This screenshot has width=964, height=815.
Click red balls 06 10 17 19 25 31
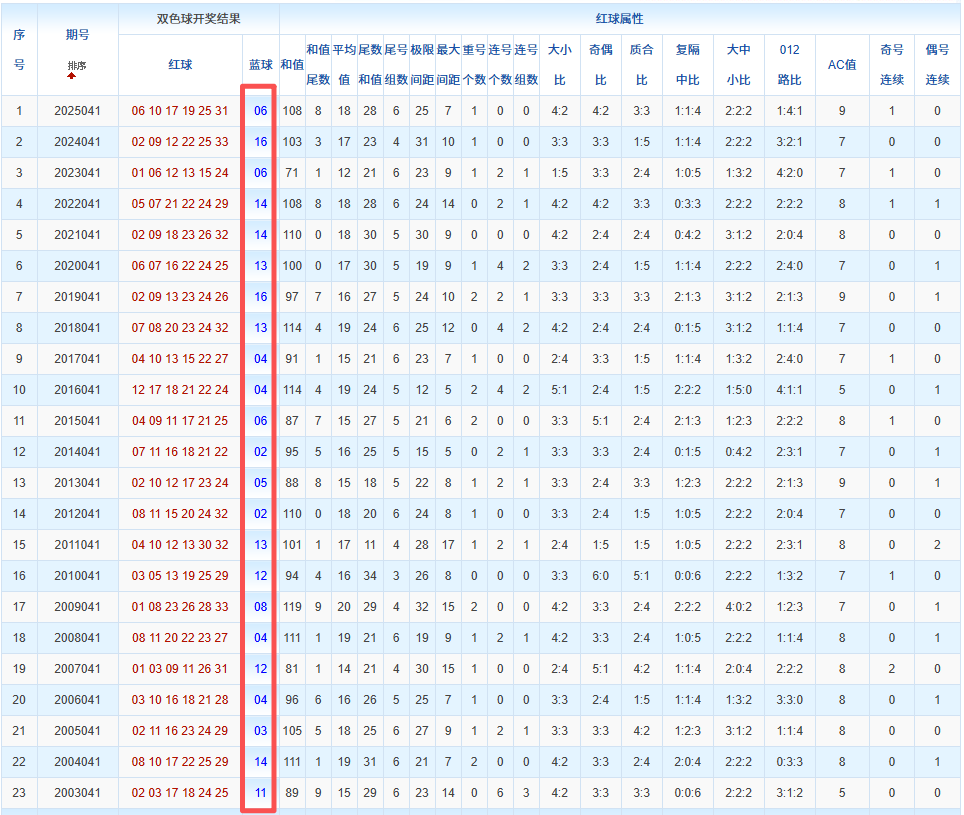[180, 111]
